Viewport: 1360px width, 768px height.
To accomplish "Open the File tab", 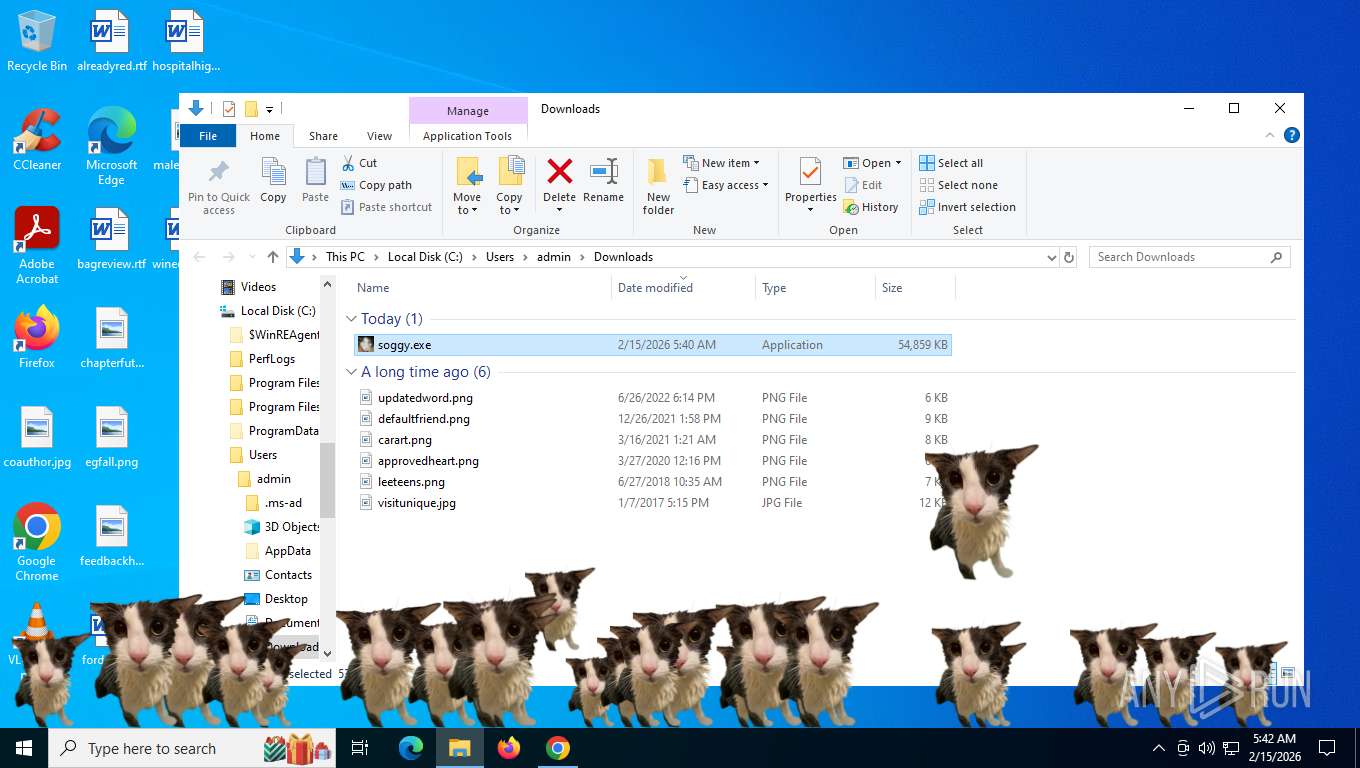I will point(208,136).
